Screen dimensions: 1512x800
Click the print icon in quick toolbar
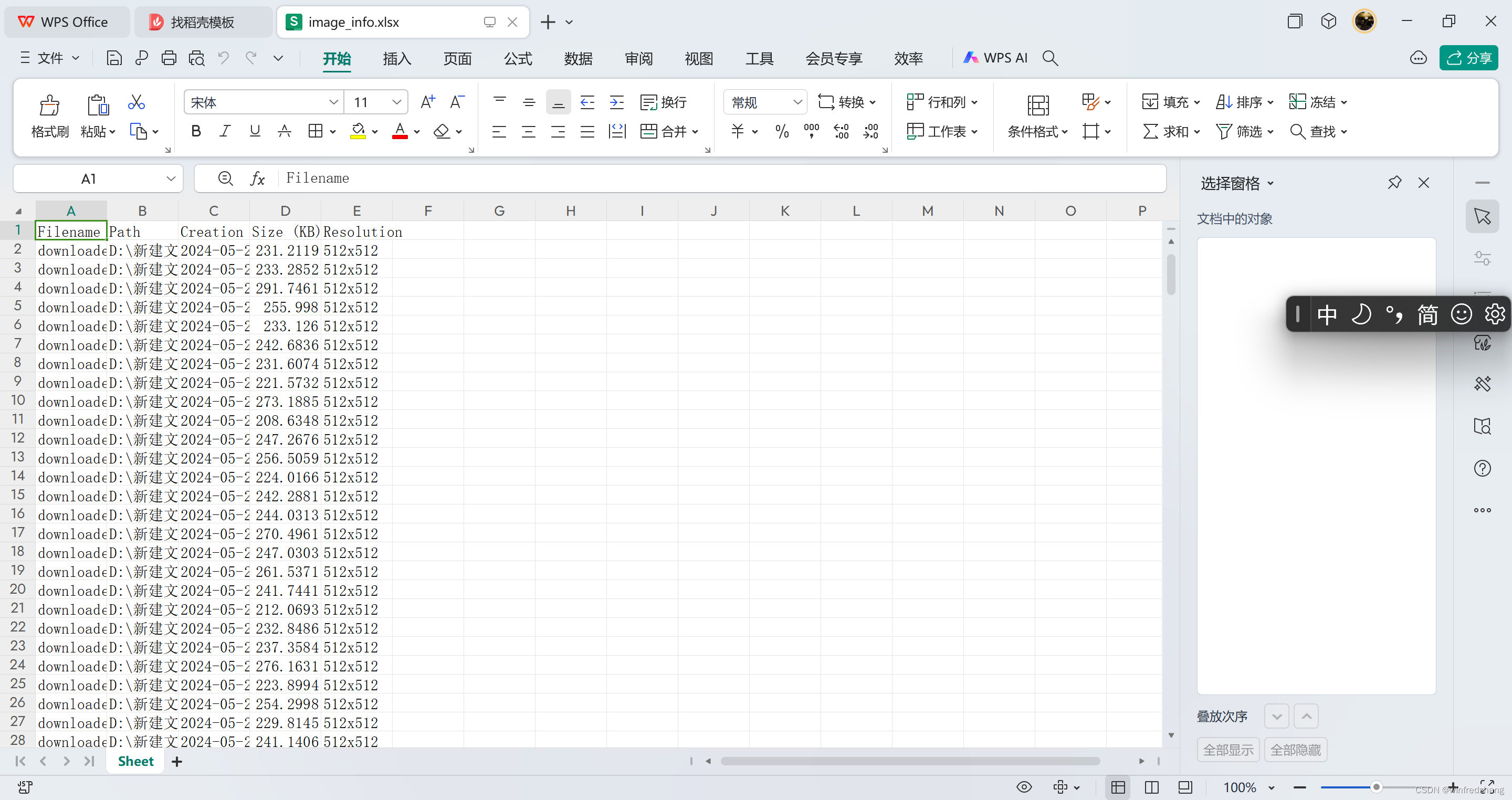[169, 58]
